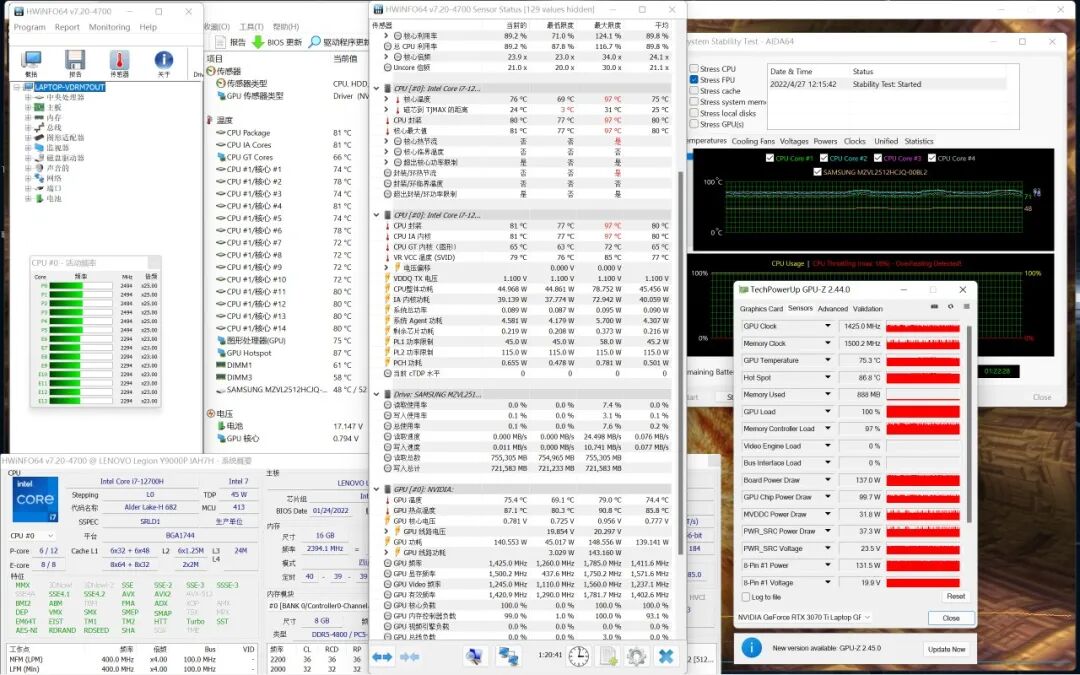Viewport: 1080px width, 675px height.
Task: Click the blue X icon in sensor toolbar
Action: 665,656
